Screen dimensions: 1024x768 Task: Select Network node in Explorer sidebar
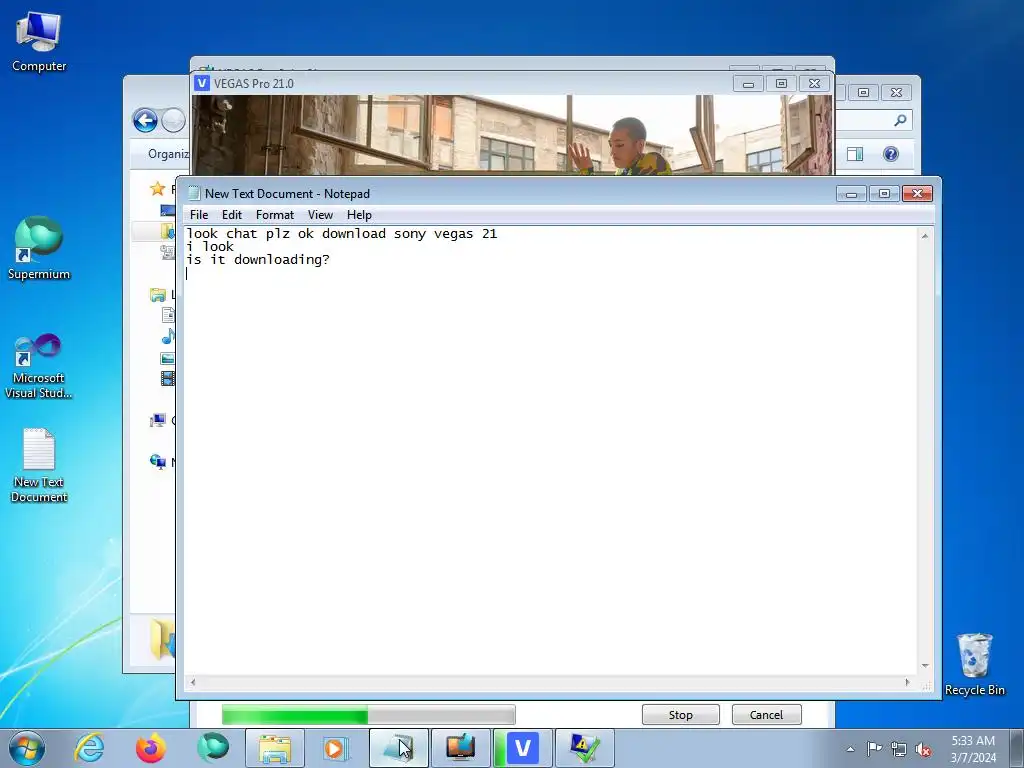pyautogui.click(x=157, y=462)
